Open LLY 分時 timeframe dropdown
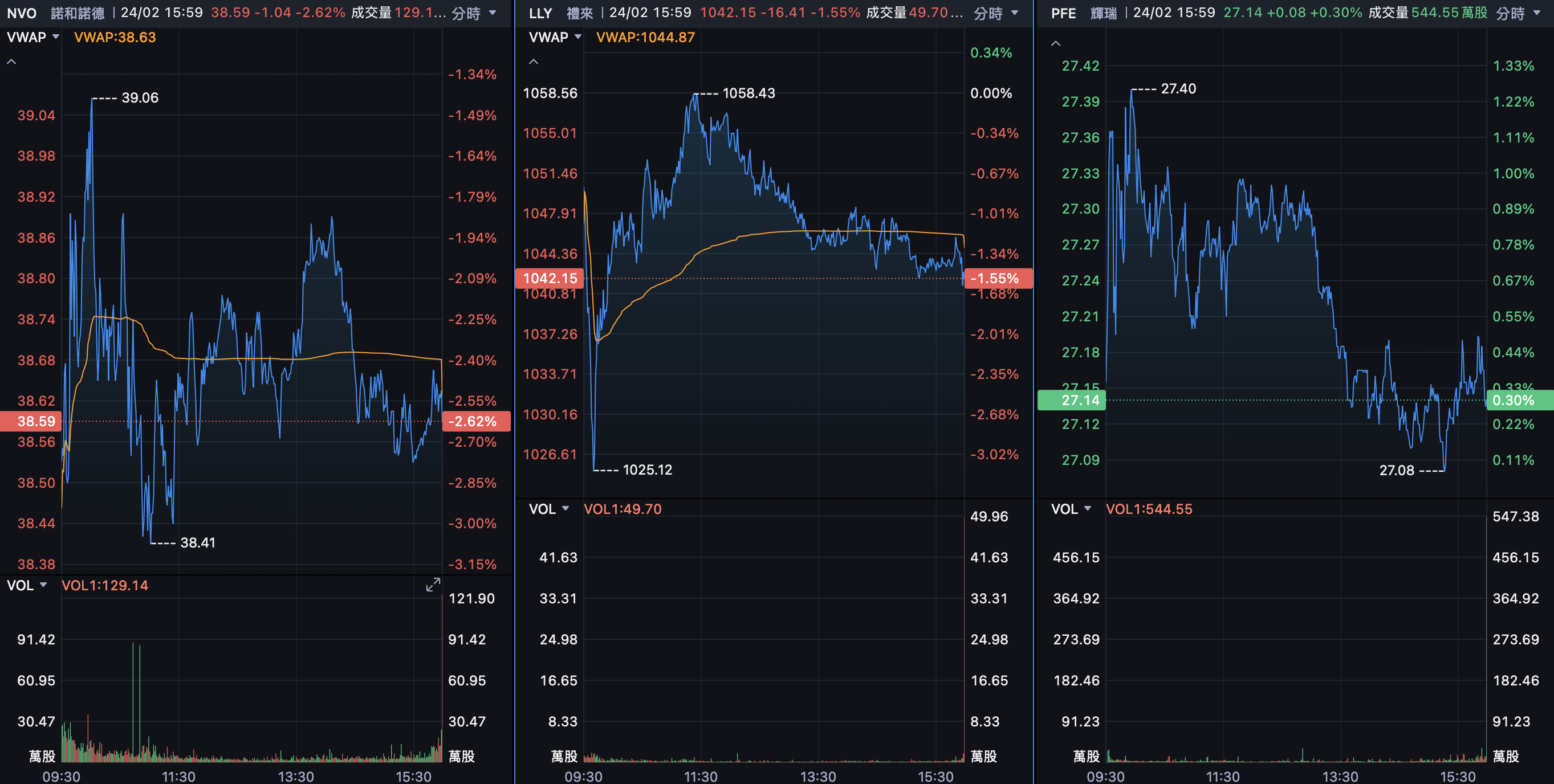Screen dimensions: 1554x784 click(996, 13)
